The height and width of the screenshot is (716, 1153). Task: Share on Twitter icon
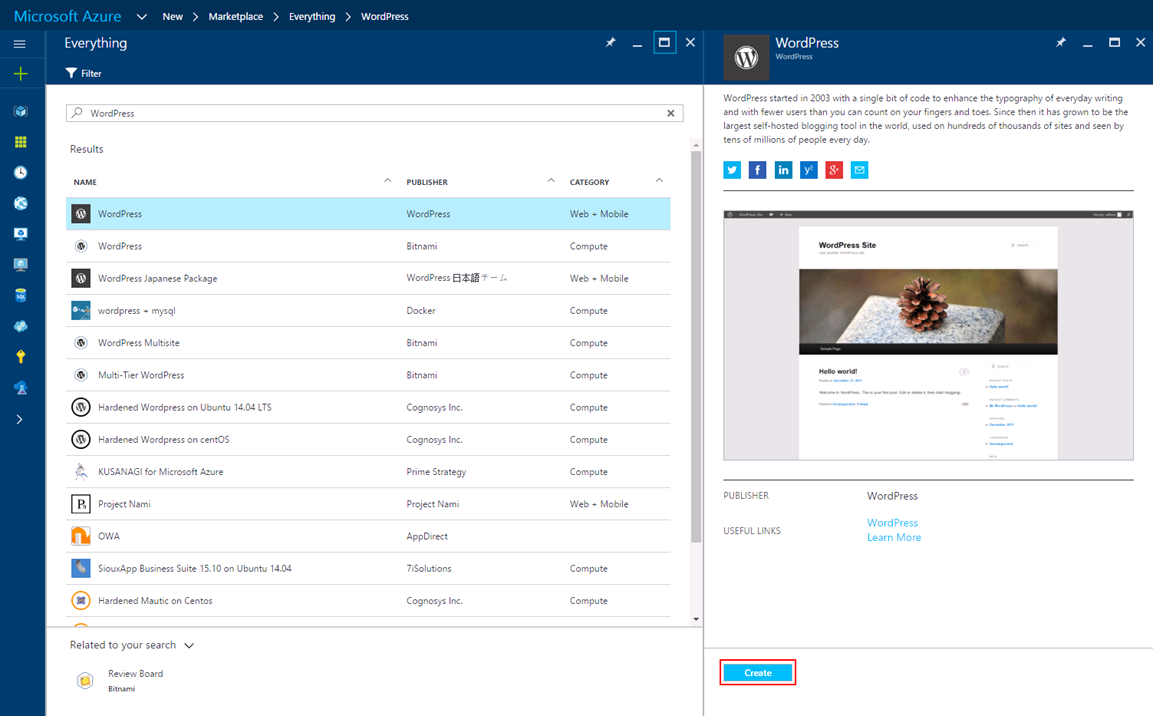tap(732, 171)
